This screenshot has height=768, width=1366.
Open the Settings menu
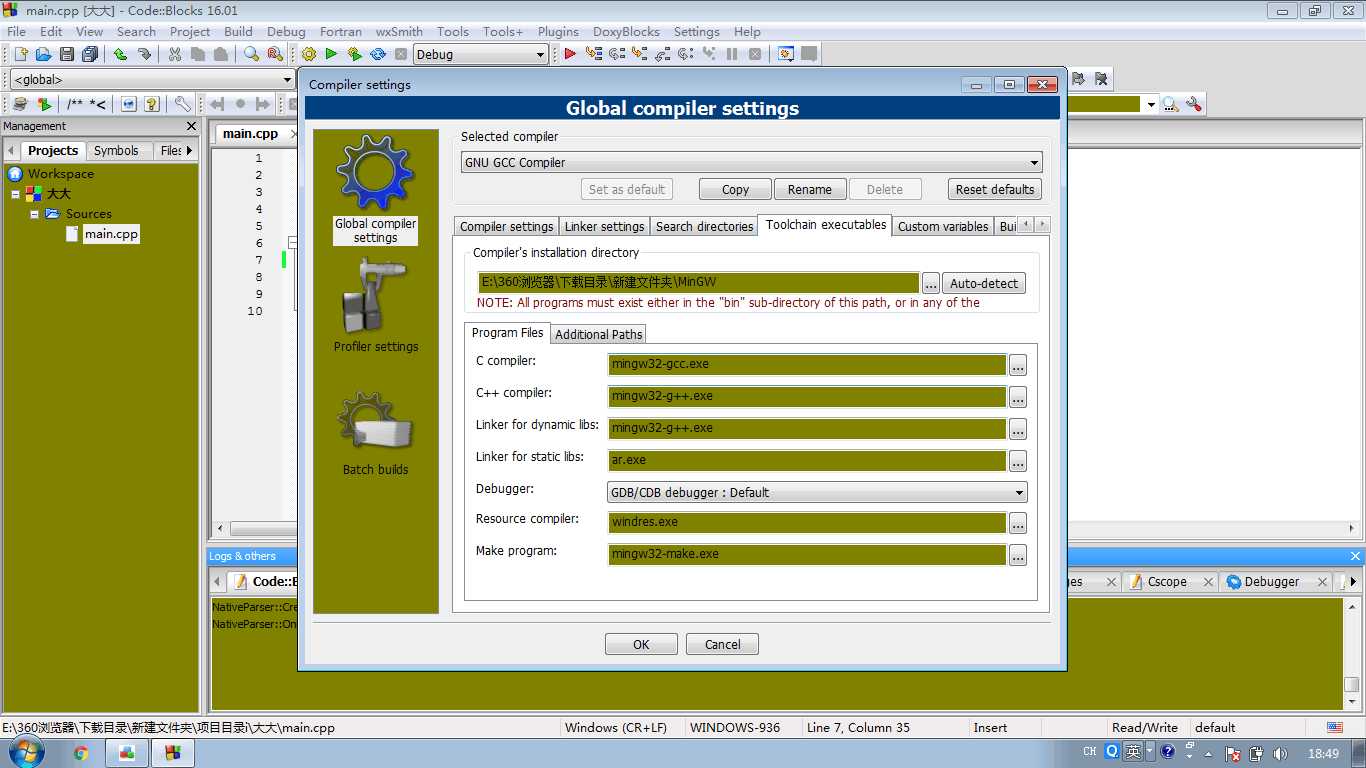697,31
